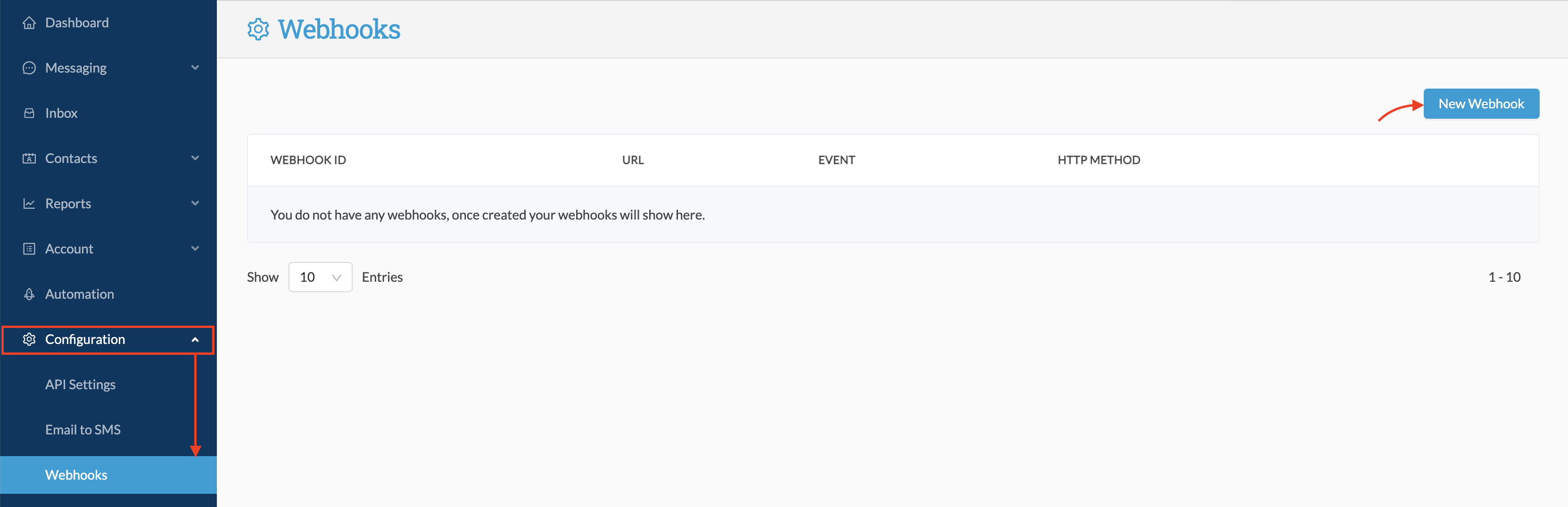Click the WEBHOOK ID column header

pyautogui.click(x=308, y=160)
